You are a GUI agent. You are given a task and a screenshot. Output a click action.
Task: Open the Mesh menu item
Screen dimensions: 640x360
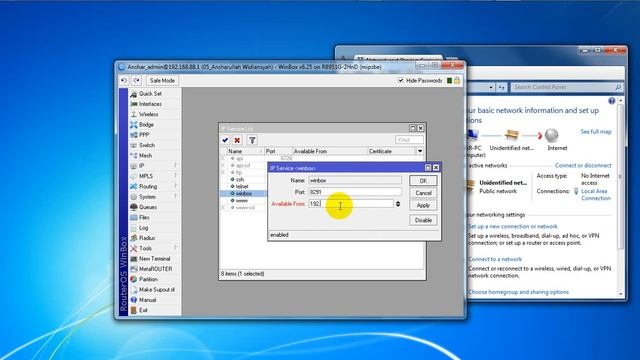pos(145,156)
